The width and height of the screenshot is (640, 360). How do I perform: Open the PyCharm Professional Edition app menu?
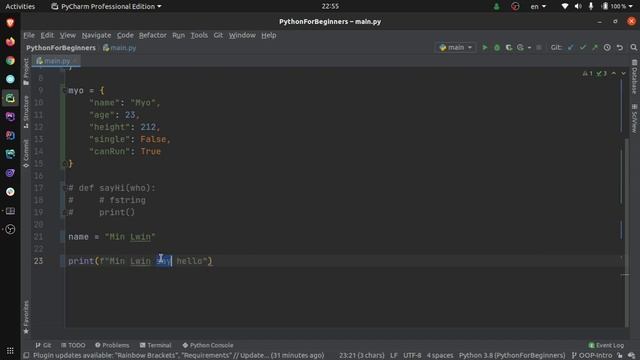pyautogui.click(x=106, y=6)
